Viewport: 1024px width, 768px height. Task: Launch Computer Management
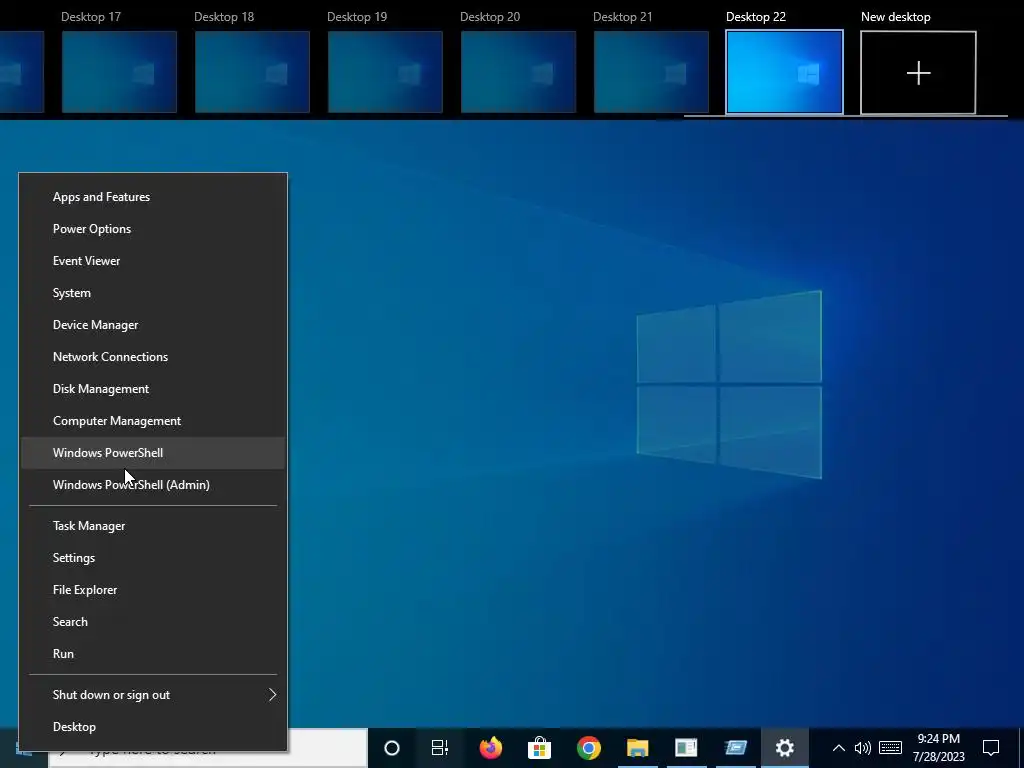tap(153, 421)
